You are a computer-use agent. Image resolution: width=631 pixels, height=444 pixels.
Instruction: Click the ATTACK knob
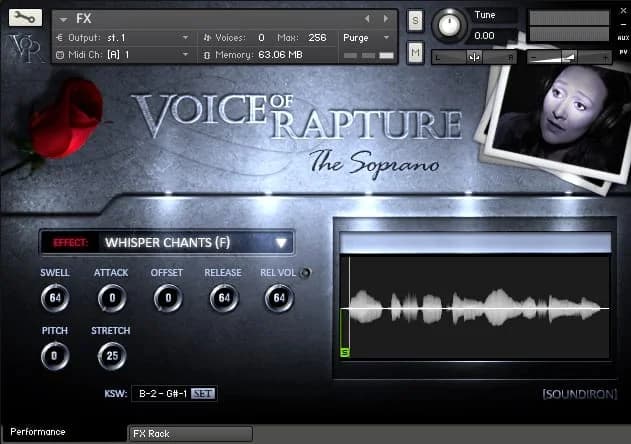pyautogui.click(x=112, y=298)
